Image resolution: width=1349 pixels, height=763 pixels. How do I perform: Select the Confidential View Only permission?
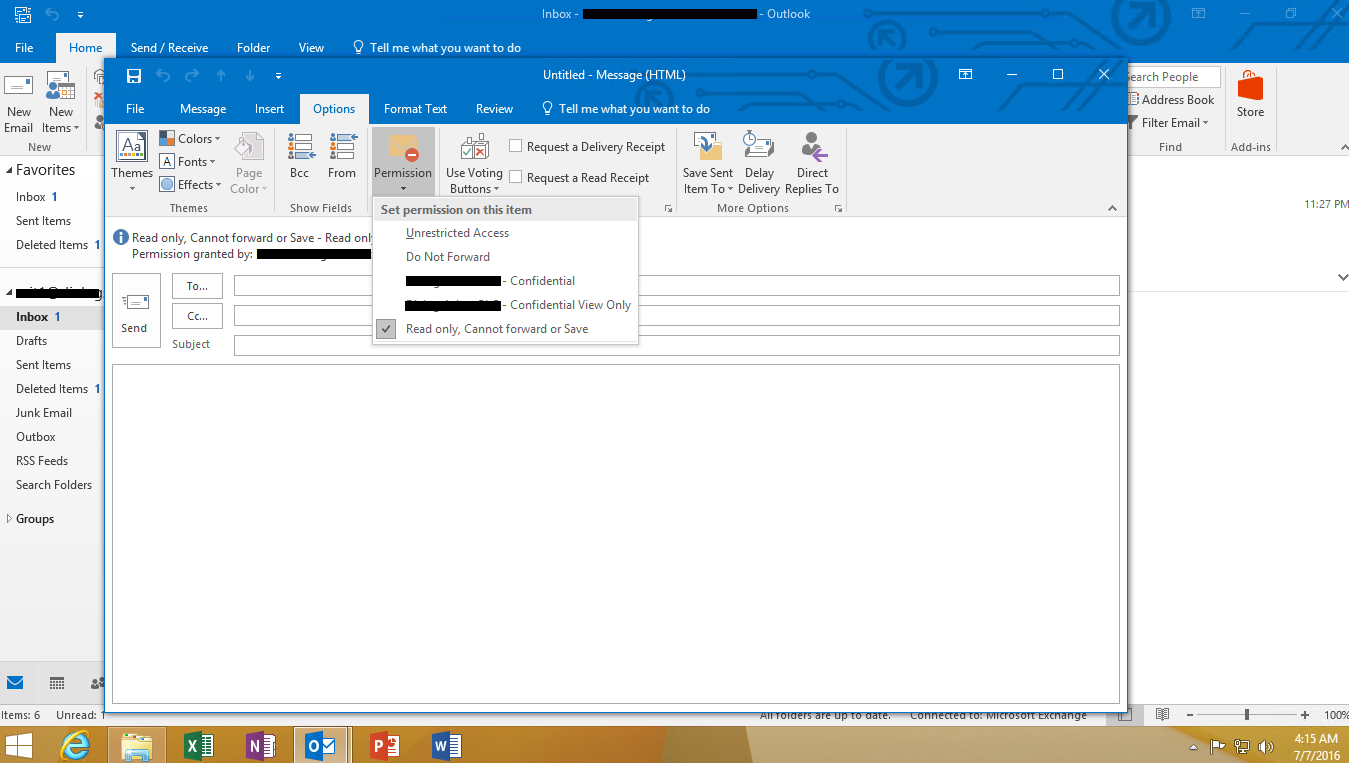(505, 305)
